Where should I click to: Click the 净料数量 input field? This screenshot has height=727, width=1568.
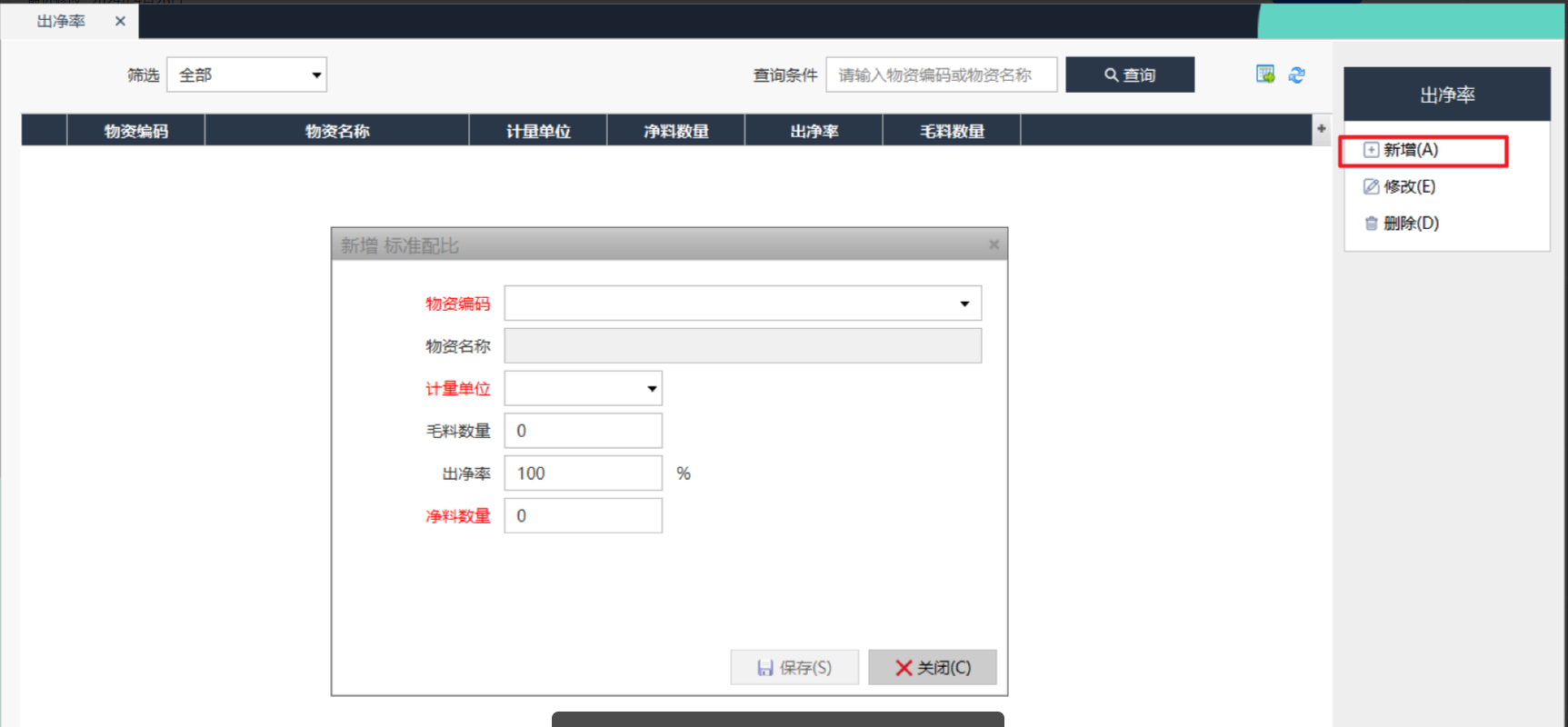(x=583, y=516)
